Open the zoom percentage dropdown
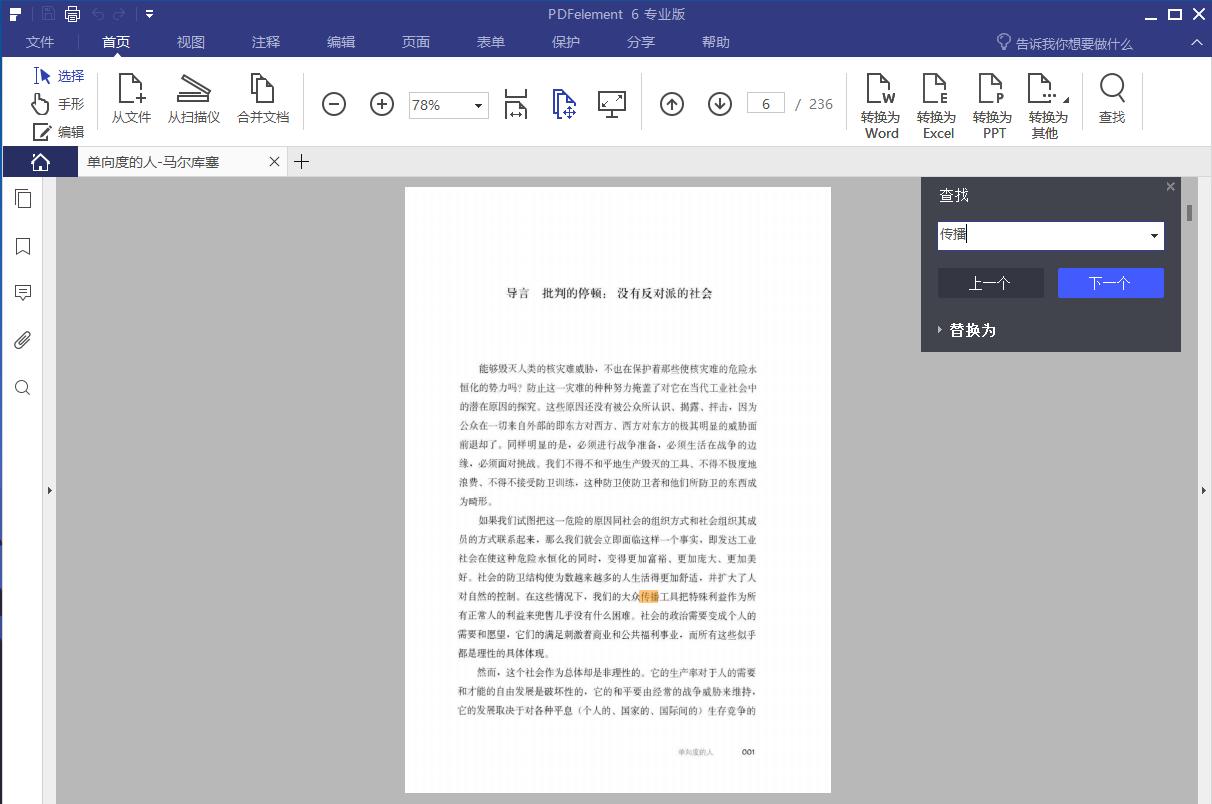Viewport: 1212px width, 804px height. coord(477,105)
